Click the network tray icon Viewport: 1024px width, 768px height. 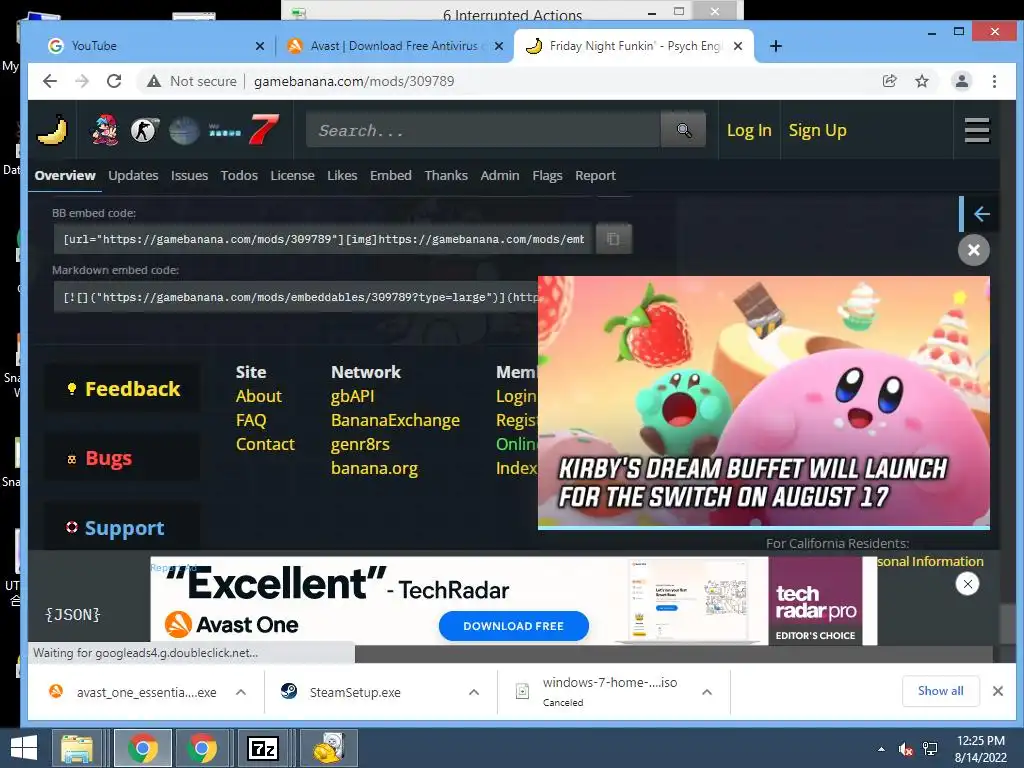[x=930, y=749]
